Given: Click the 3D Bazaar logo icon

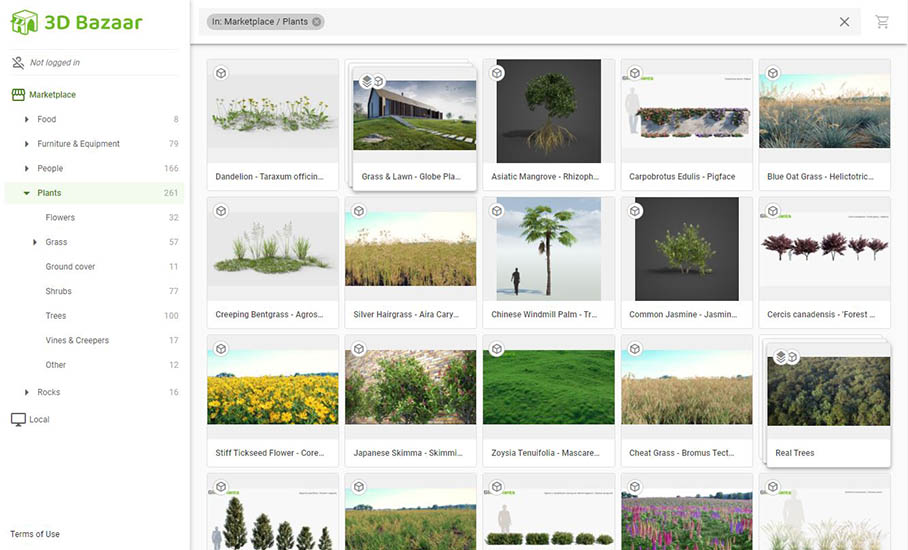Looking at the screenshot, I should (x=24, y=22).
